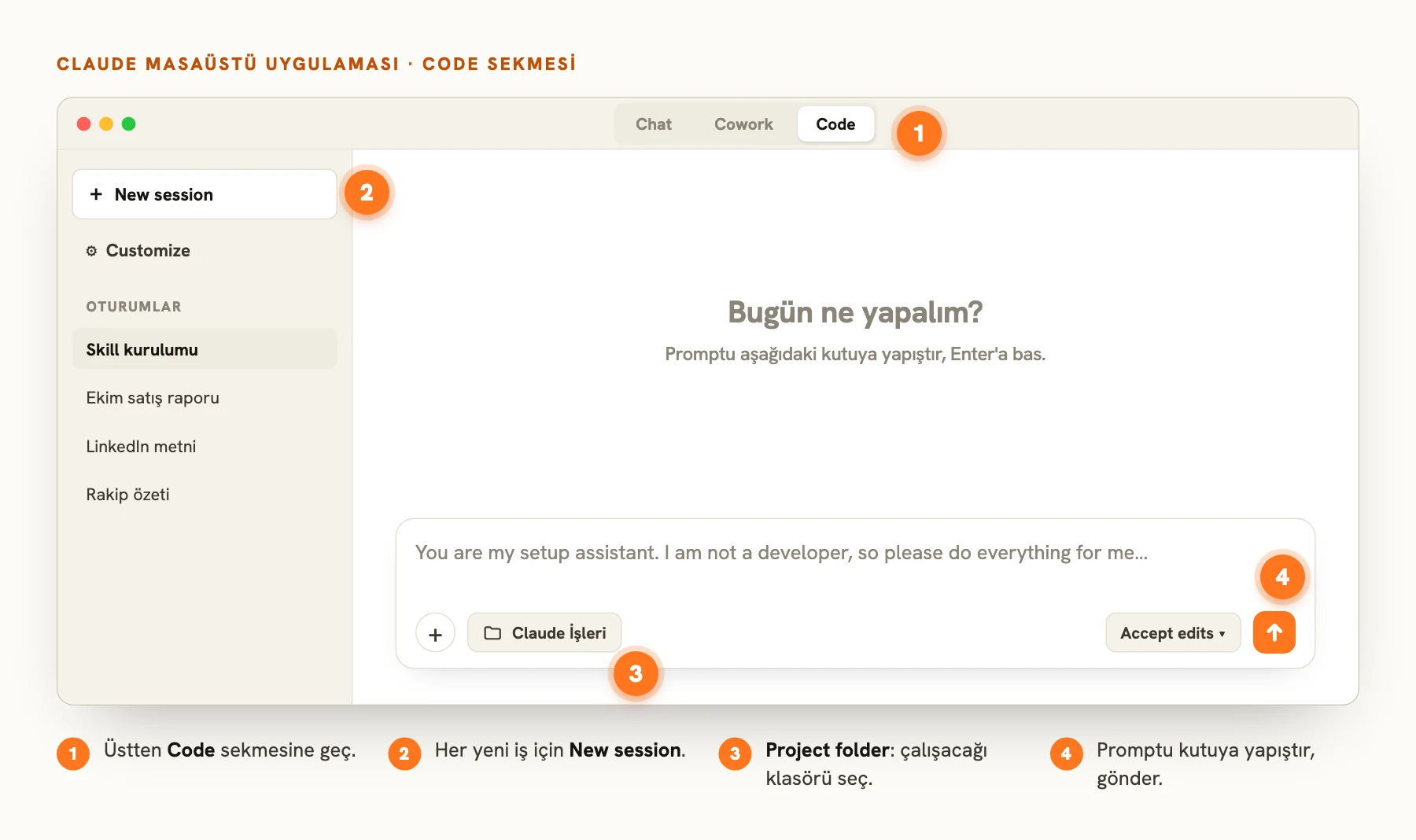
Task: Switch to the Chat tab
Action: 653,124
